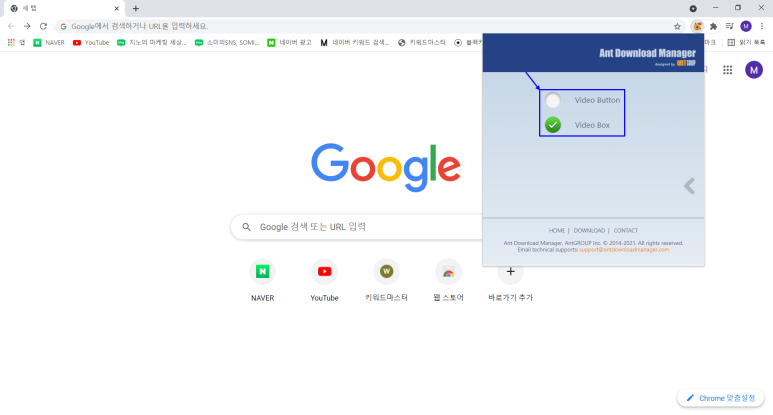The width and height of the screenshot is (773, 415).
Task: Open the 네이버 키워드 검색 bookmark
Action: 354,42
